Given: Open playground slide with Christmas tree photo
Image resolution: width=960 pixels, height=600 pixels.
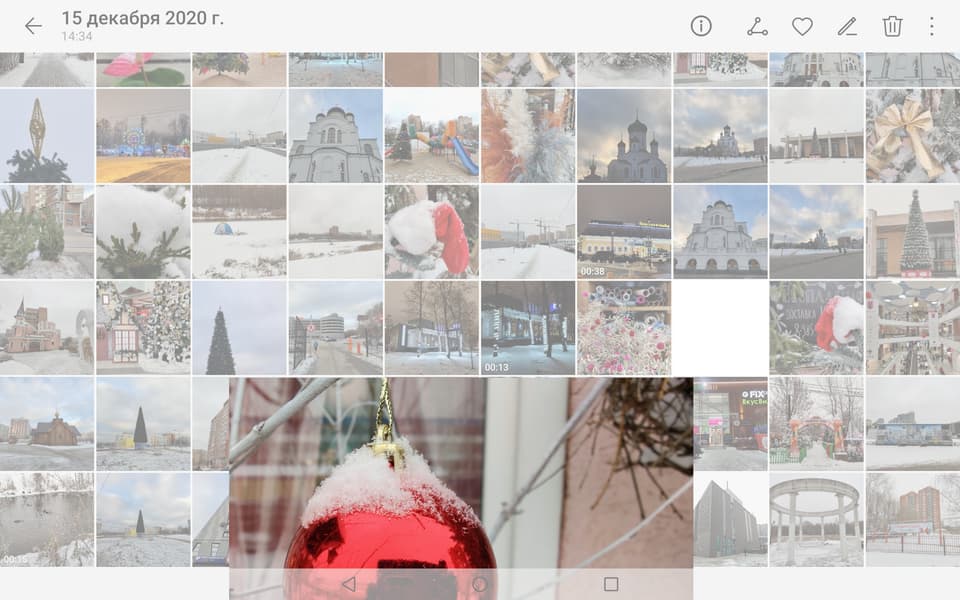Looking at the screenshot, I should (432, 136).
